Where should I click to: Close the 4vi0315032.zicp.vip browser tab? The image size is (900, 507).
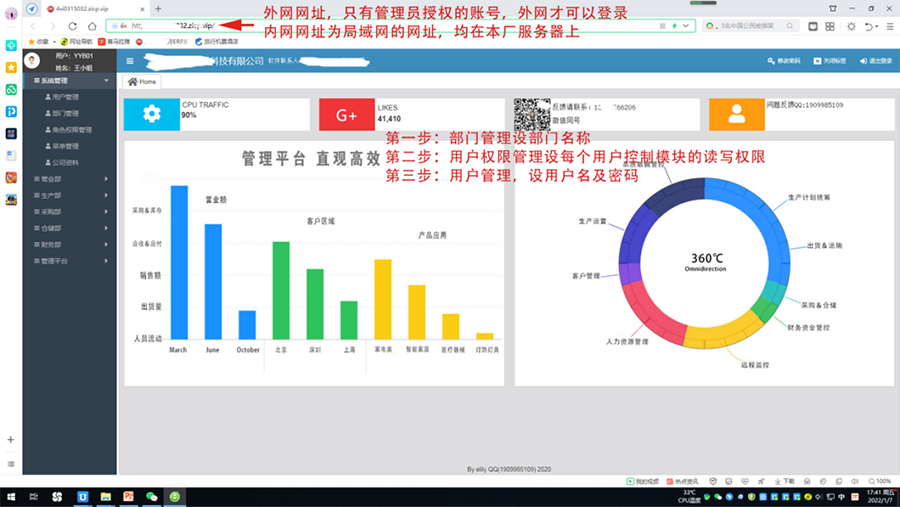pyautogui.click(x=142, y=9)
